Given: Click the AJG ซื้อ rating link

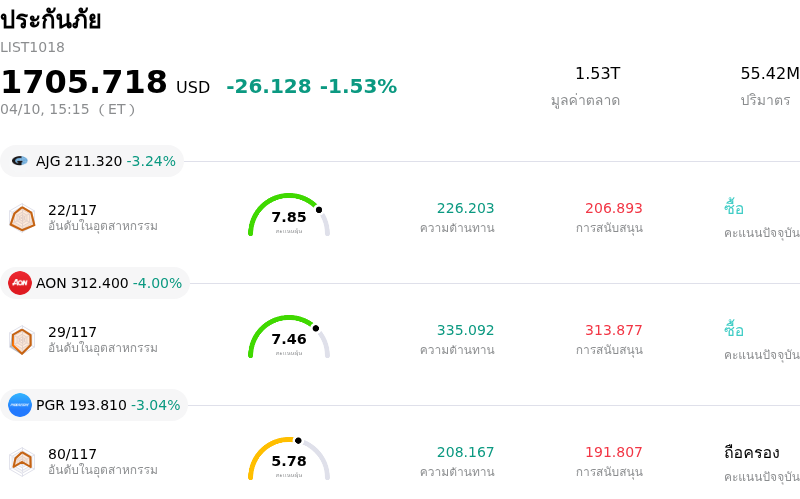Looking at the screenshot, I should click(734, 208).
